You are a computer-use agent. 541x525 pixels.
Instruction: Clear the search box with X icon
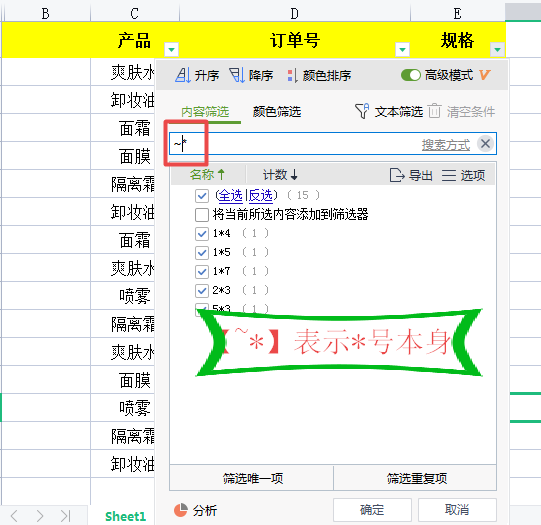coord(485,143)
